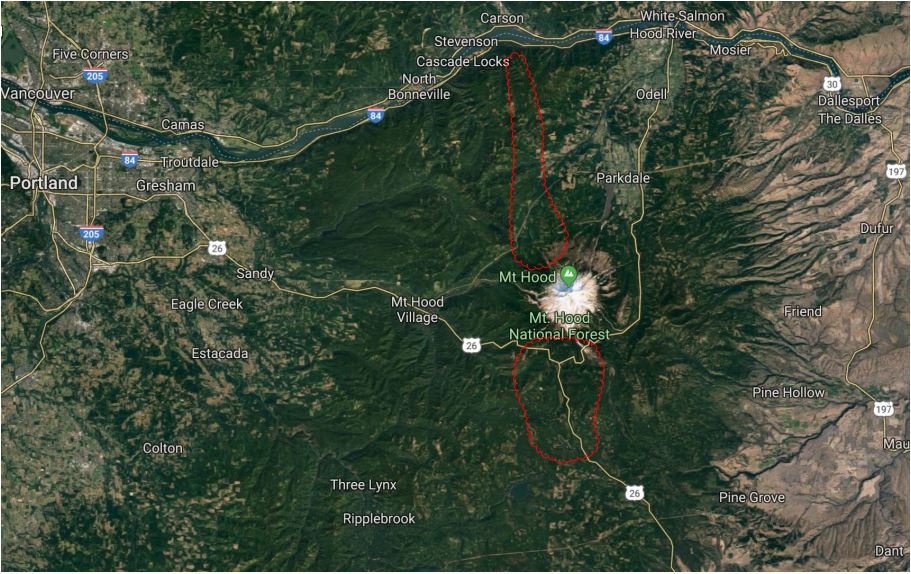Image resolution: width=911 pixels, height=574 pixels.
Task: Select the Mt. Hood National Forest label
Action: coord(559,326)
